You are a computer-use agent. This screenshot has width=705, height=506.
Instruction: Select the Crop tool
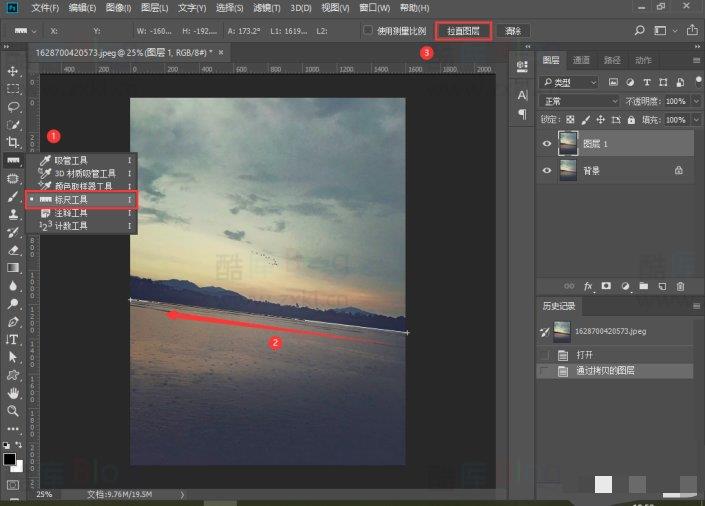coord(14,142)
